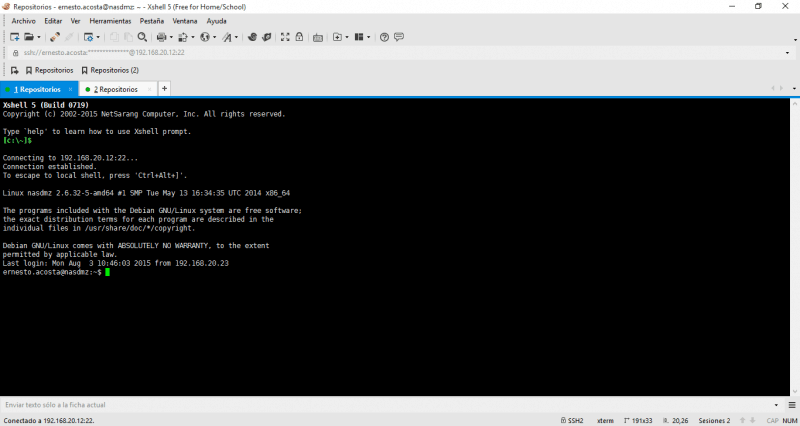Expand the address bar history dropdown
The height and width of the screenshot is (426, 800).
787,53
